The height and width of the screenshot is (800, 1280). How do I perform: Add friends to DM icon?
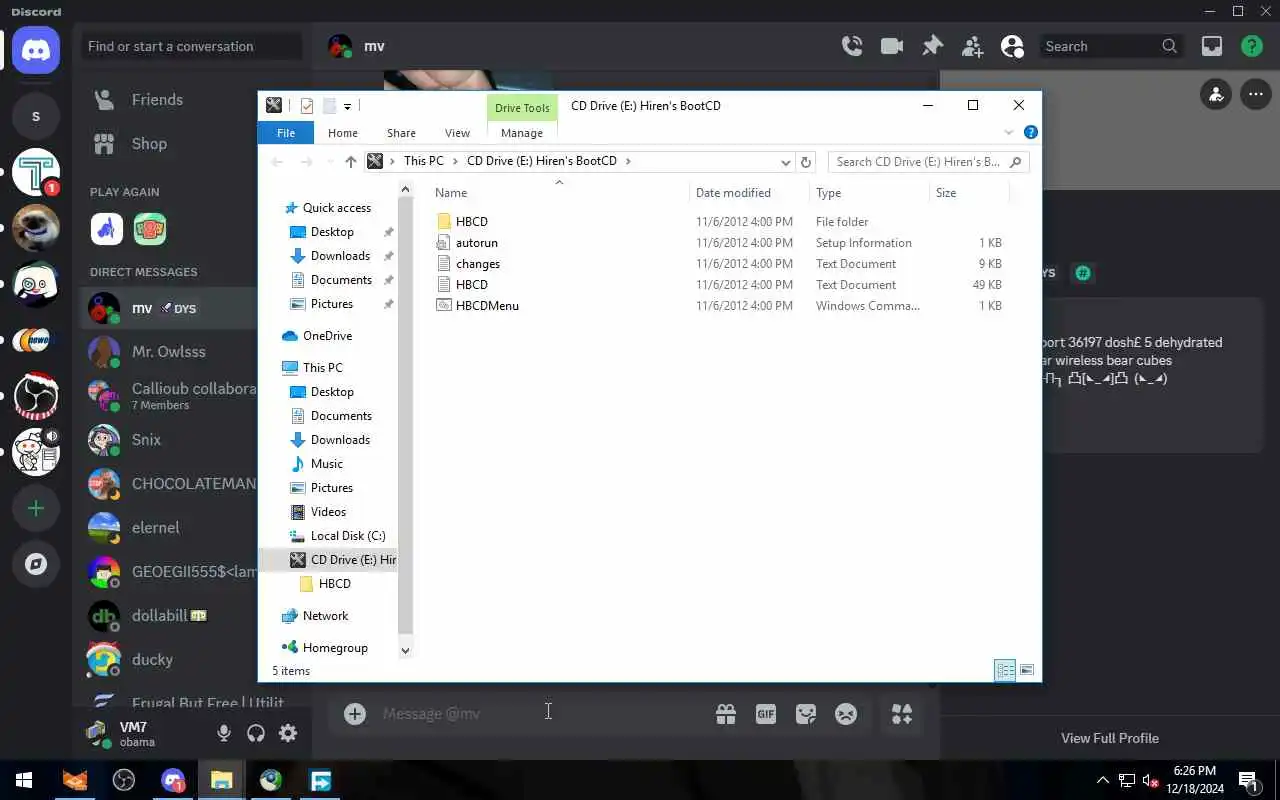coord(972,46)
